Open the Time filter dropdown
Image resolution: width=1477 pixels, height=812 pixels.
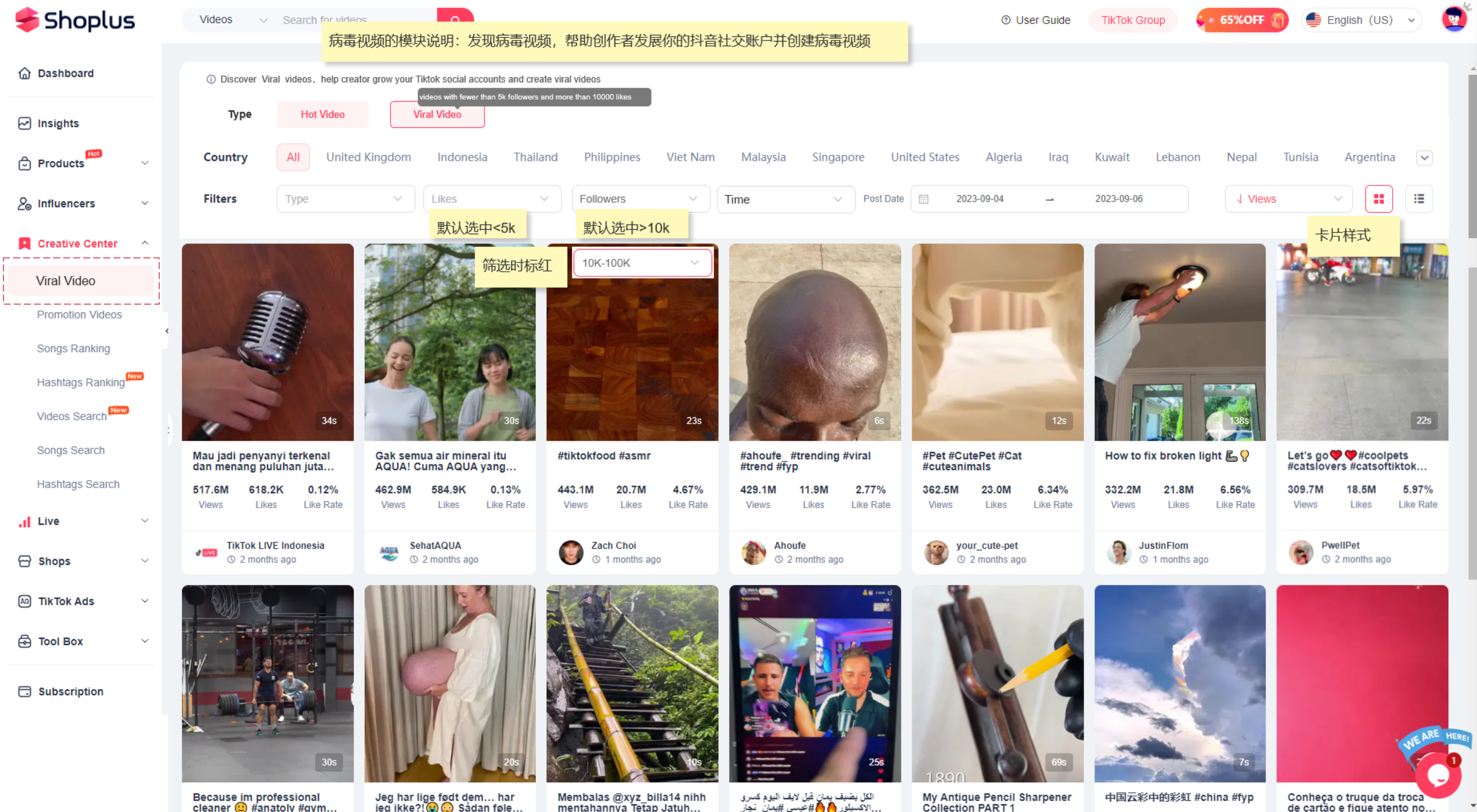[x=785, y=199]
